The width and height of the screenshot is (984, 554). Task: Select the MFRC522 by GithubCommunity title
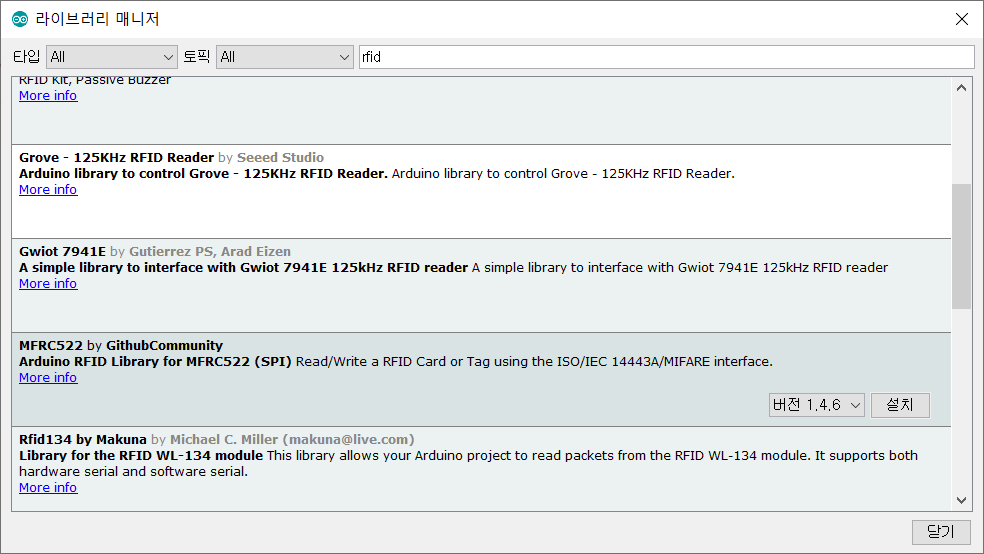[x=121, y=346]
